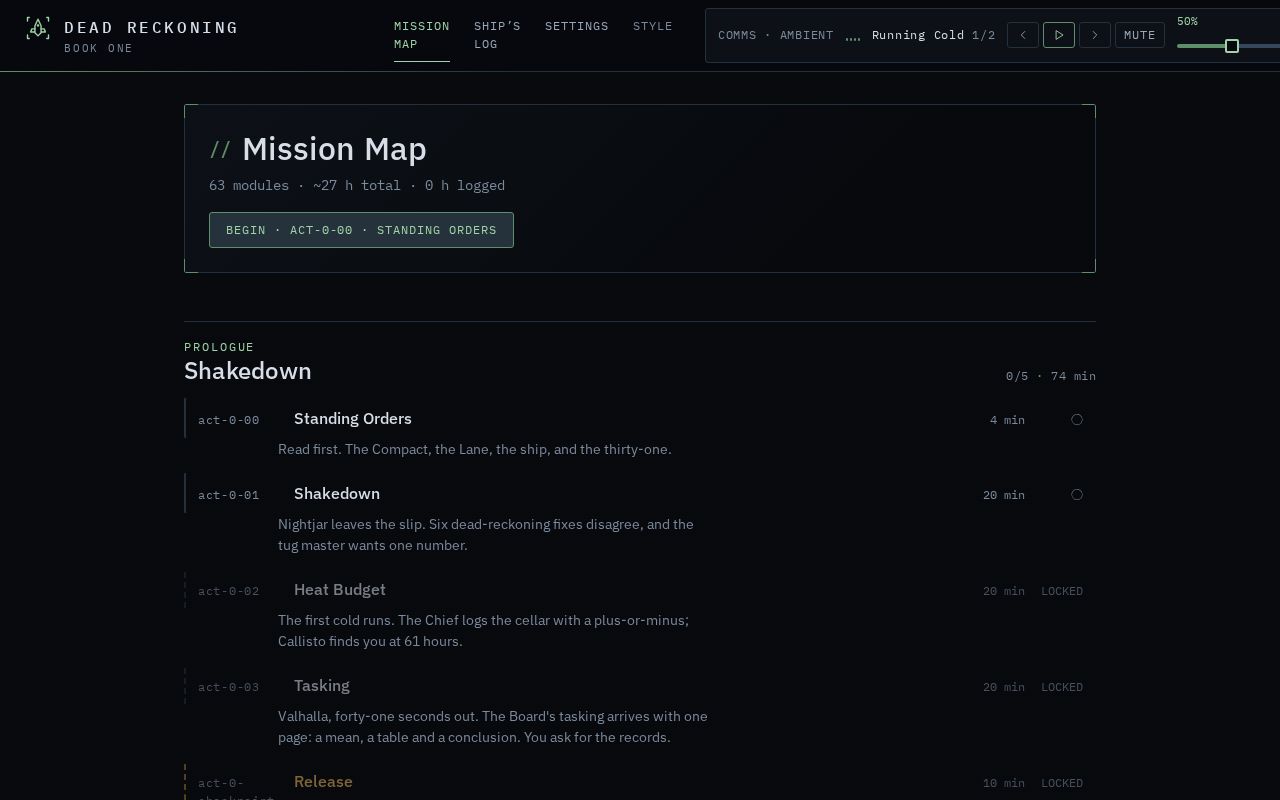The width and height of the screenshot is (1280, 800).
Task: Click the Dead Reckoning ship logo icon
Action: tap(38, 28)
